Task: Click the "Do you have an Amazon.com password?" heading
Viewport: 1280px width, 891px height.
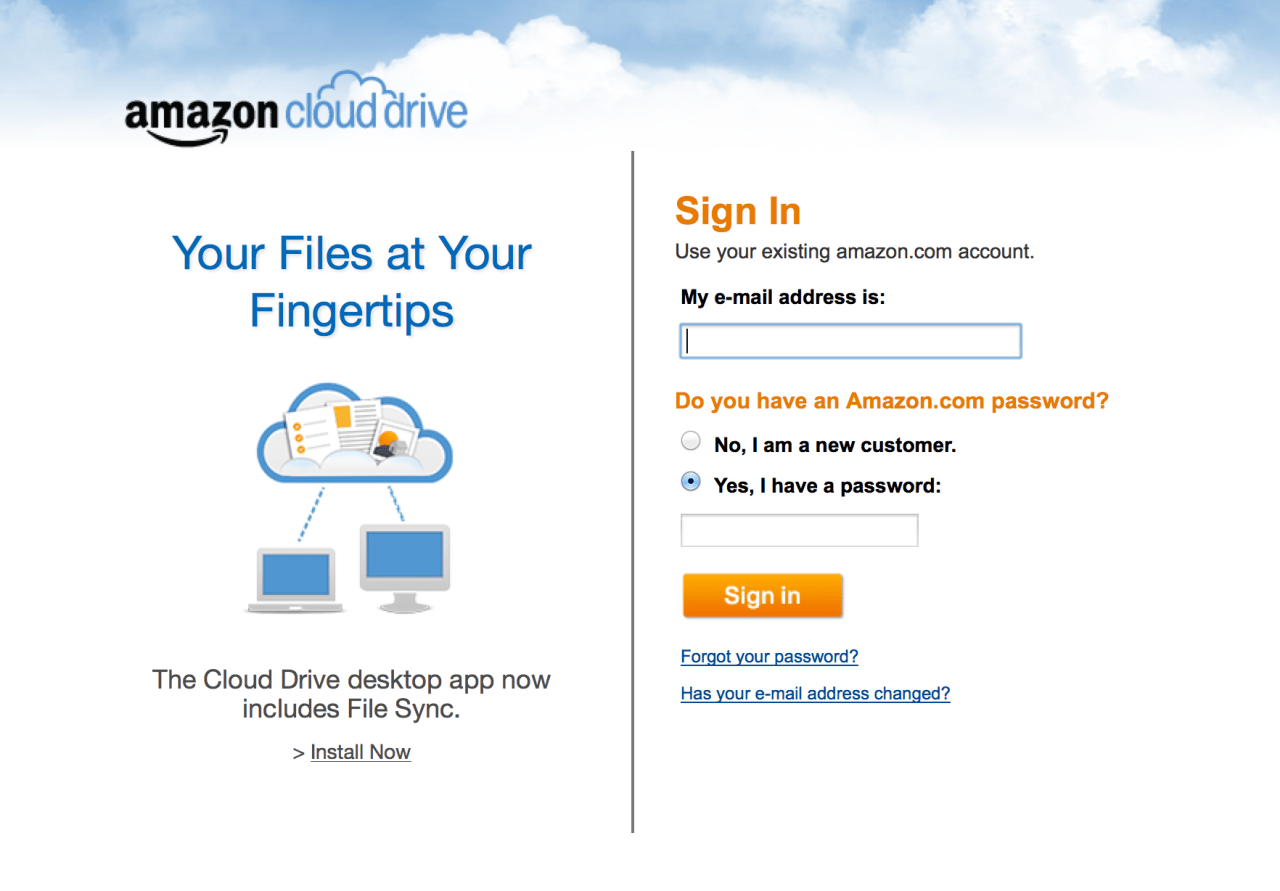Action: pos(891,401)
